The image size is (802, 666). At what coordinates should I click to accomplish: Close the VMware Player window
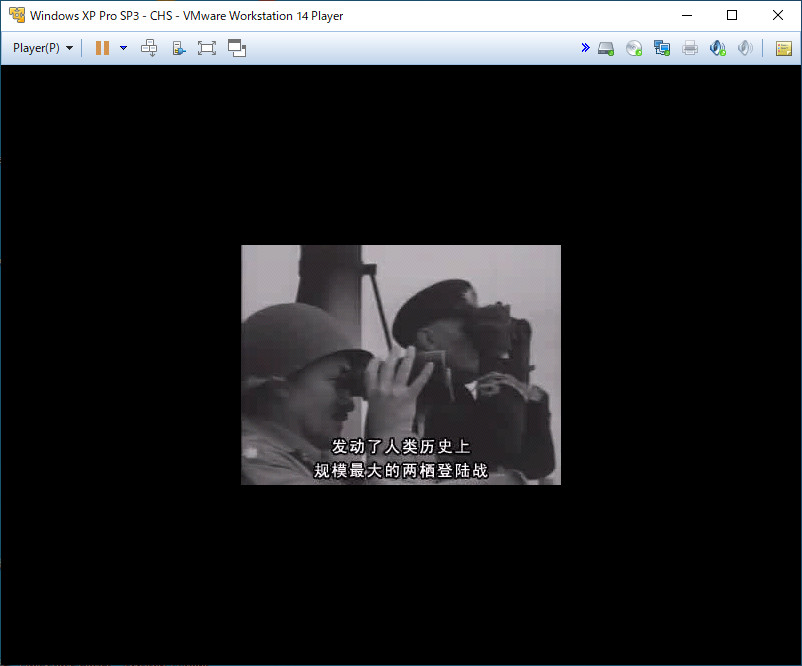click(x=777, y=15)
